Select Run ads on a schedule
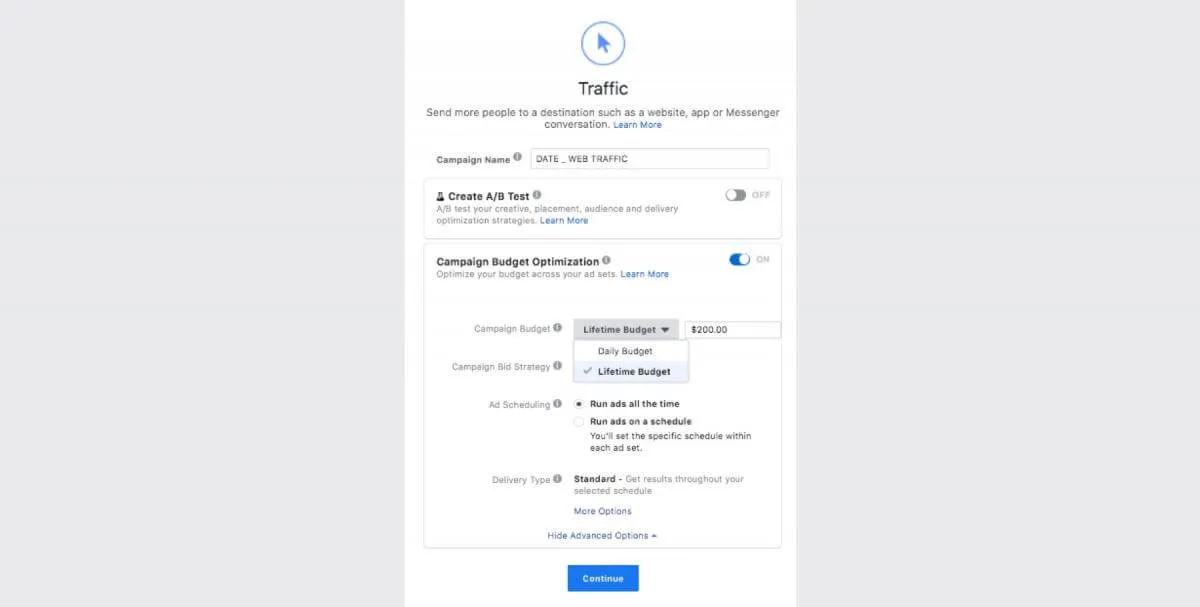1200x607 pixels. pyautogui.click(x=579, y=422)
